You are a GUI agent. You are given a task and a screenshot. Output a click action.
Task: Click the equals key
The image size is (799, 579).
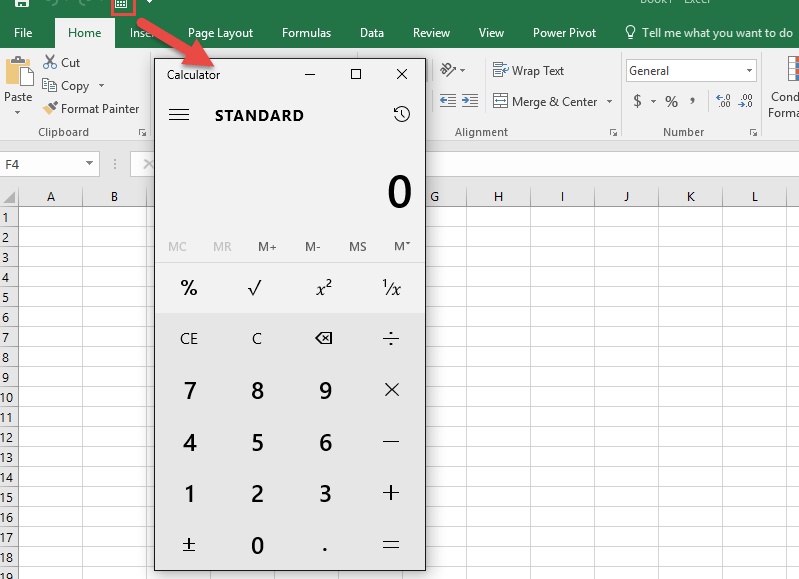click(391, 545)
